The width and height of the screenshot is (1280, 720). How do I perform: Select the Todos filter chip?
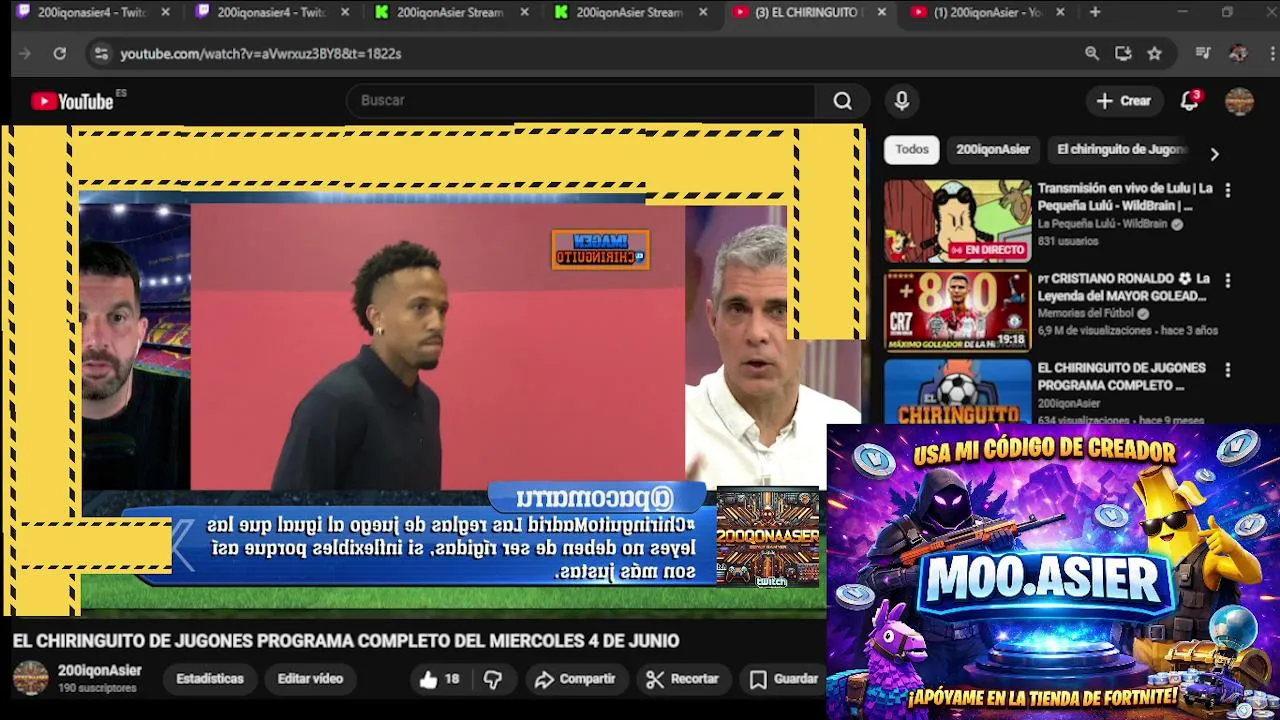912,150
